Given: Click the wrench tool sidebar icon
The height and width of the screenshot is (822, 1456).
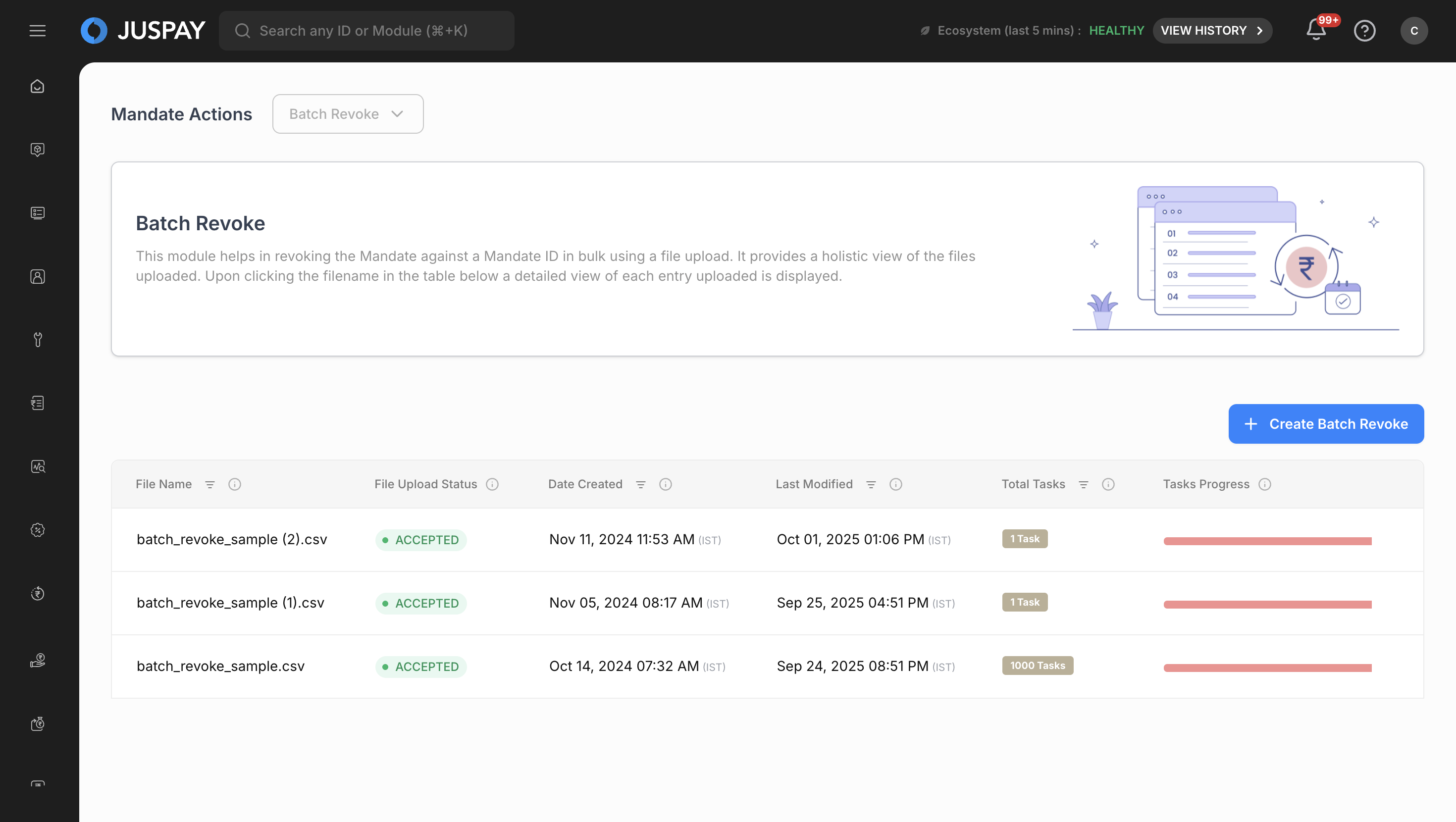Looking at the screenshot, I should point(37,339).
